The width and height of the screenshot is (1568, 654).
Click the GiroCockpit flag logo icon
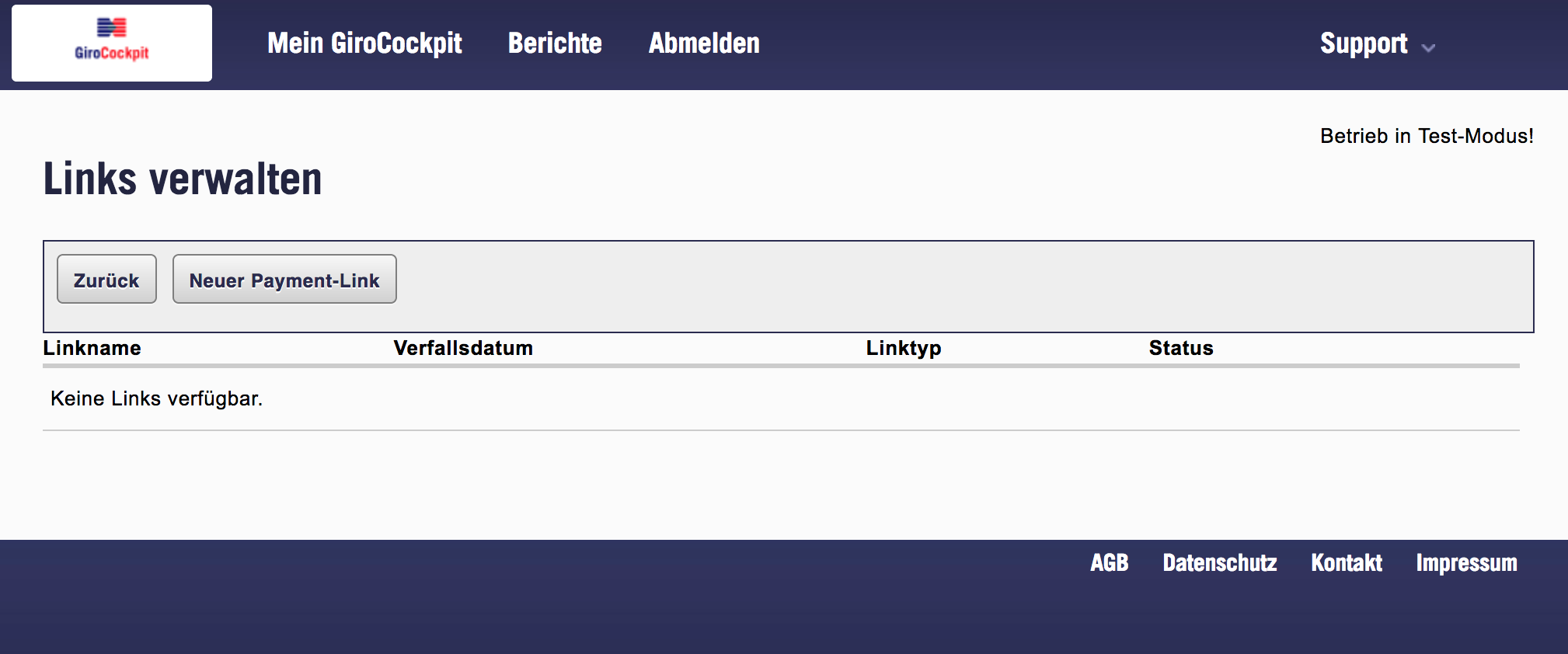click(x=111, y=28)
